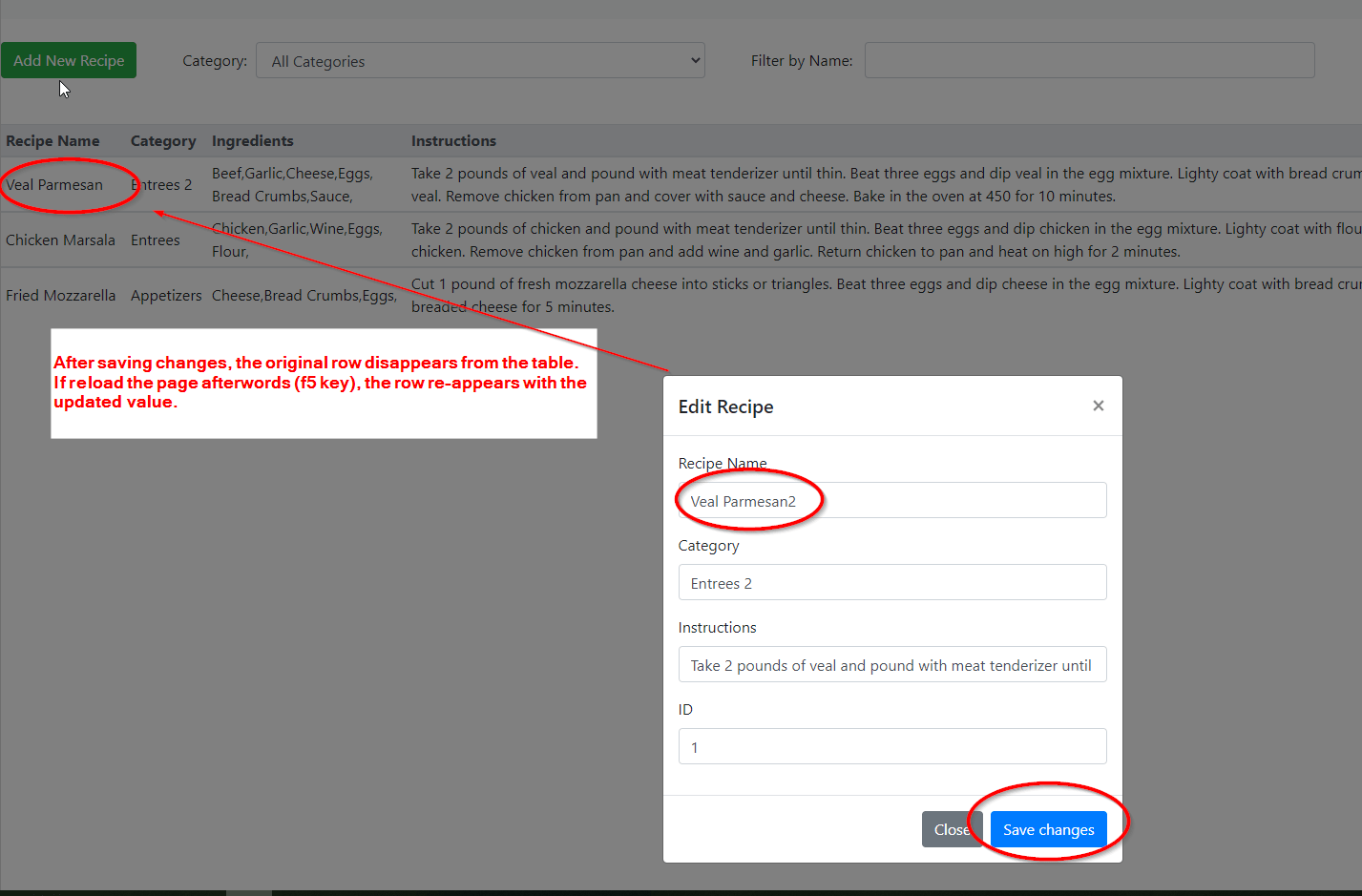Click the Save changes button

point(1047,829)
